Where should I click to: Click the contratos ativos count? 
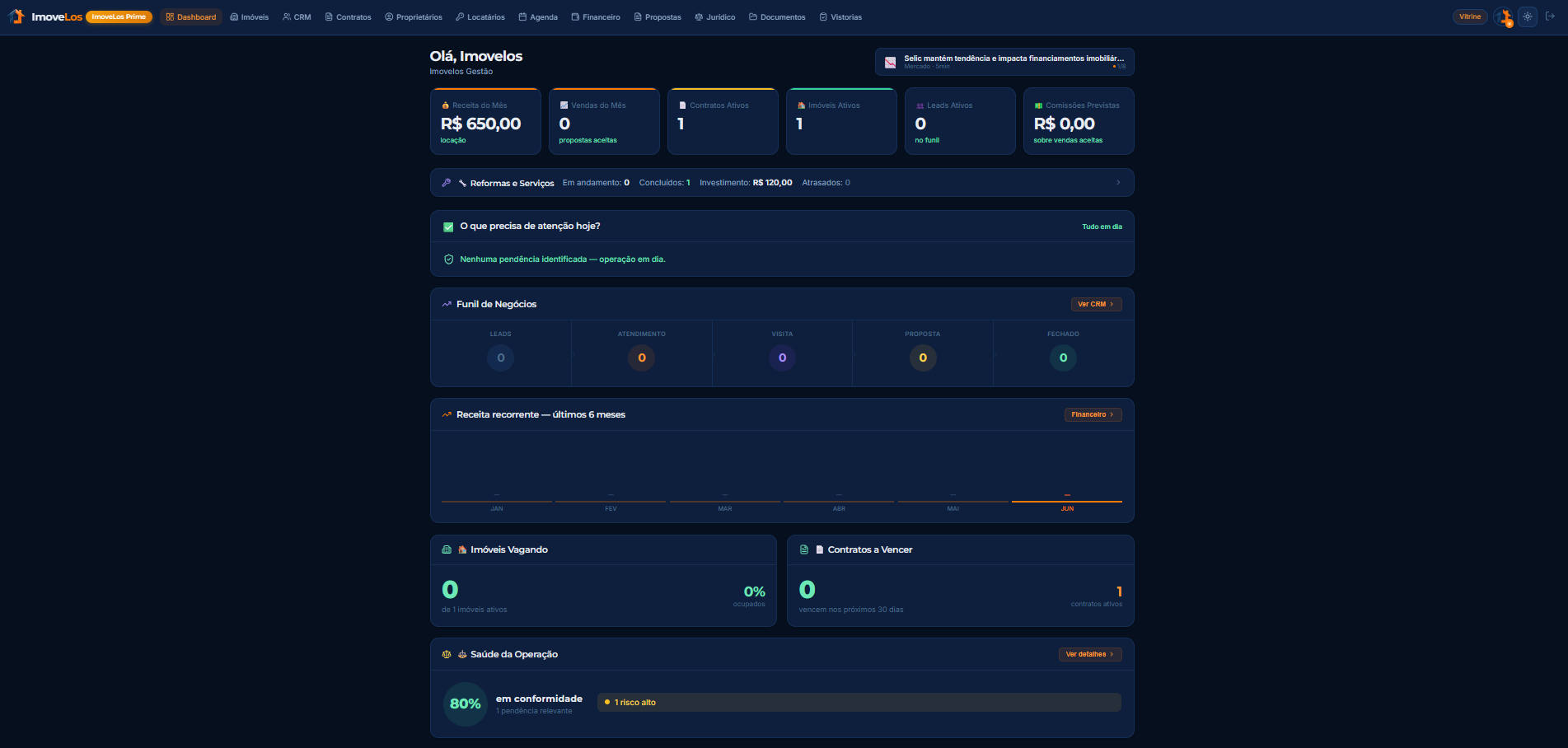click(x=1119, y=591)
